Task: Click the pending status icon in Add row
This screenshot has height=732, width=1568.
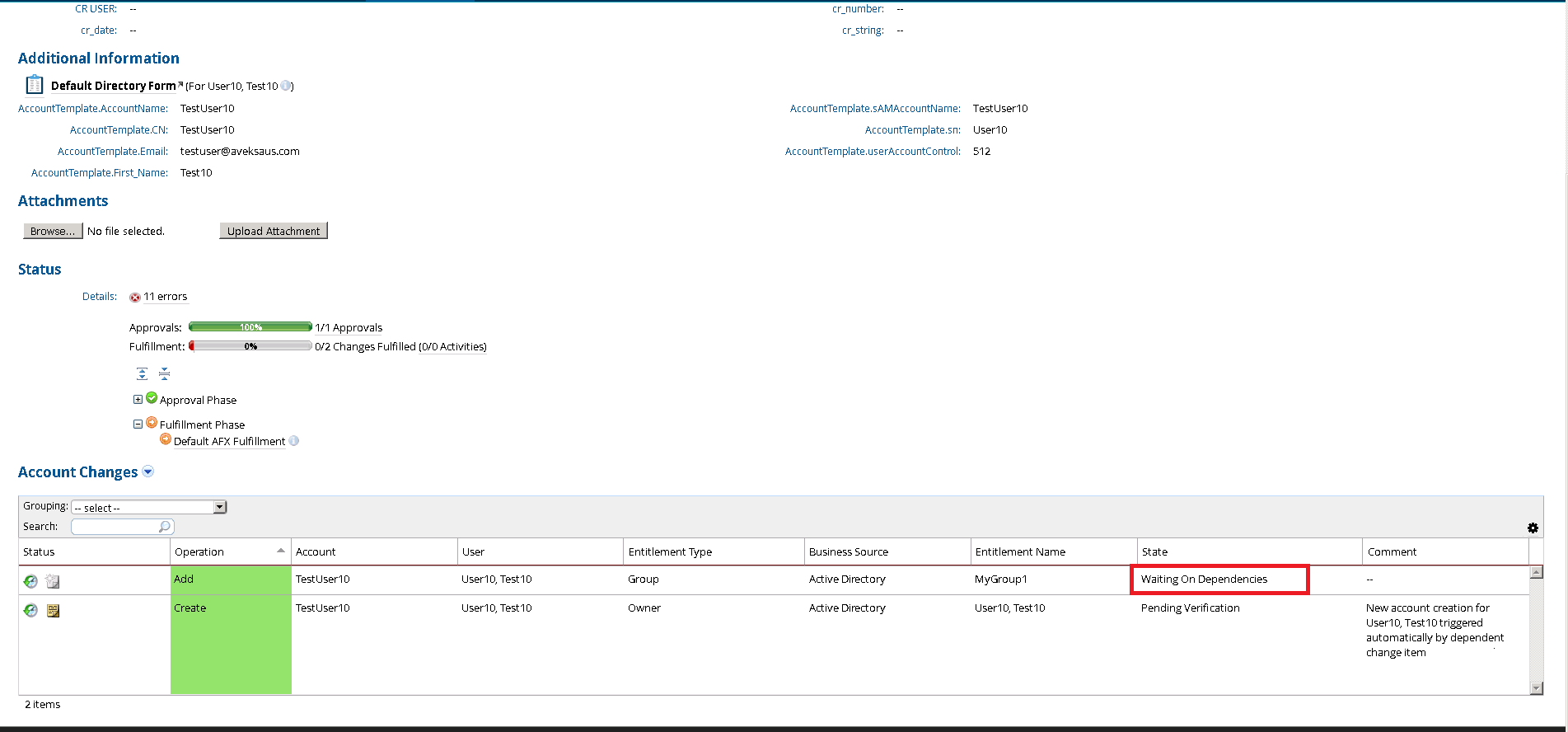Action: click(30, 581)
